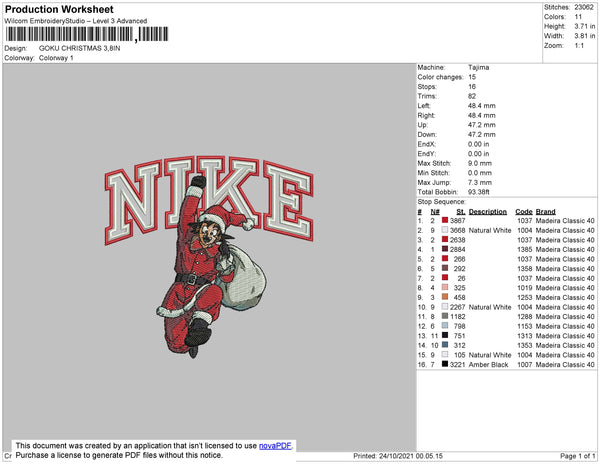Click the novaPDF hyperlink in the notice

pyautogui.click(x=277, y=447)
